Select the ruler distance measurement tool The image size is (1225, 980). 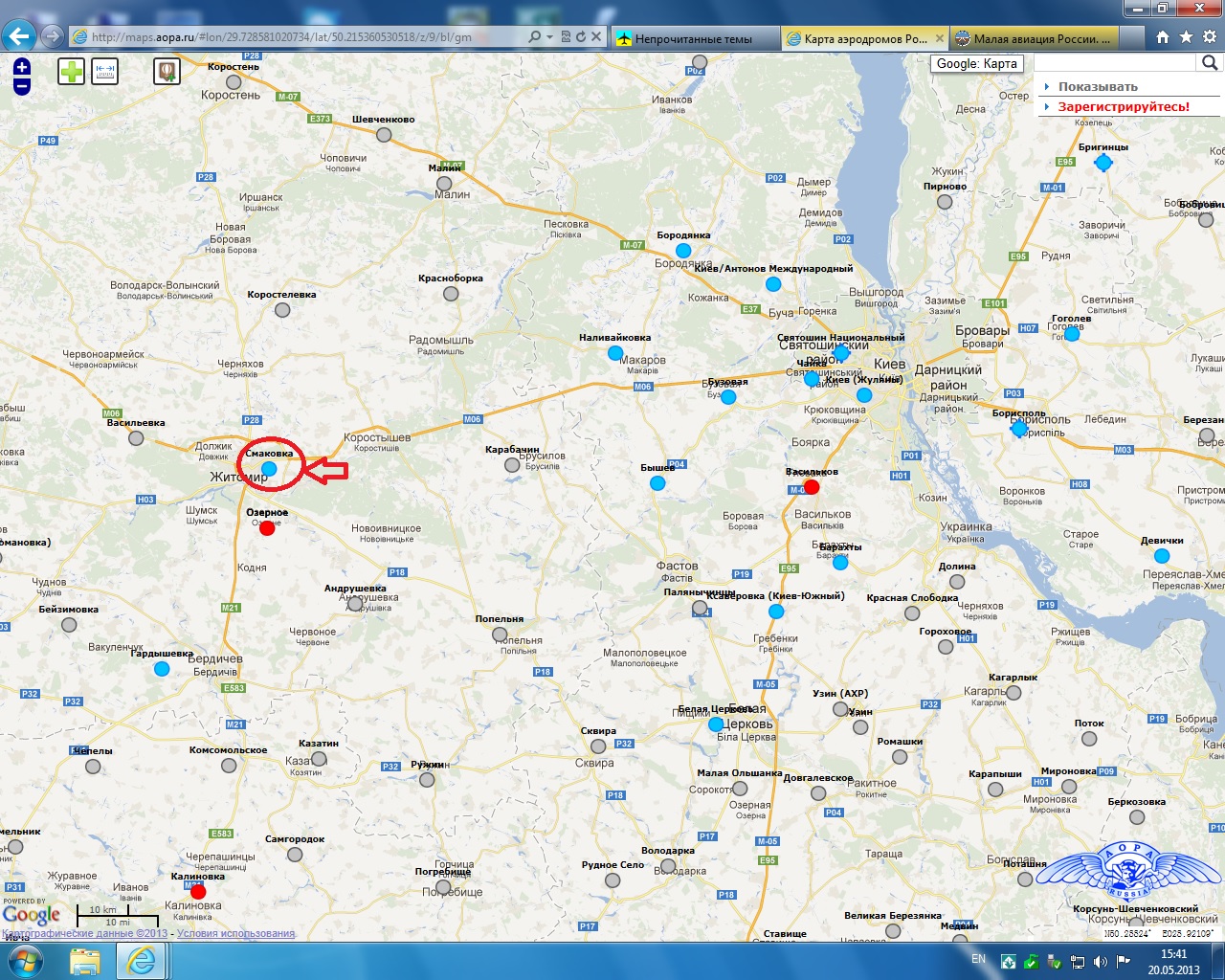pos(105,71)
